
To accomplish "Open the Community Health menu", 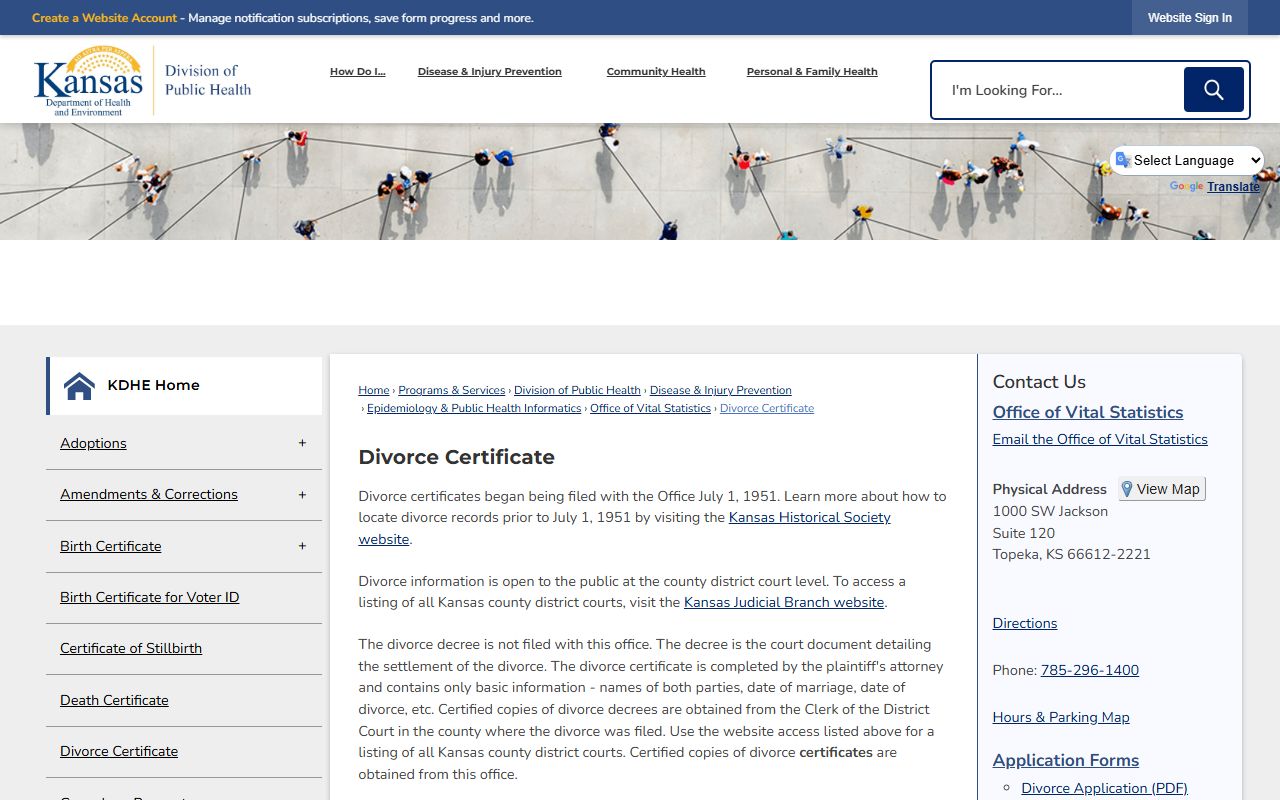I will 656,72.
